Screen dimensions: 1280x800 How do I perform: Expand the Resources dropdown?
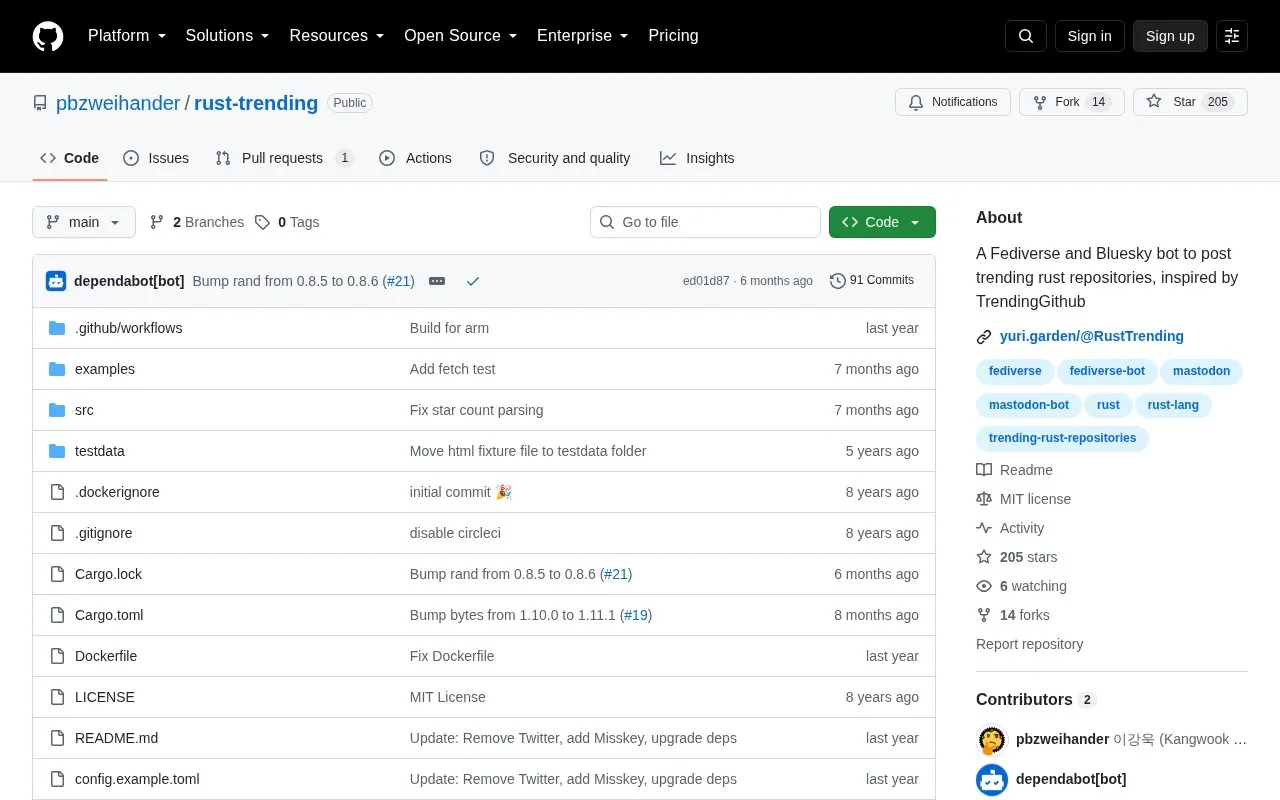[x=337, y=36]
